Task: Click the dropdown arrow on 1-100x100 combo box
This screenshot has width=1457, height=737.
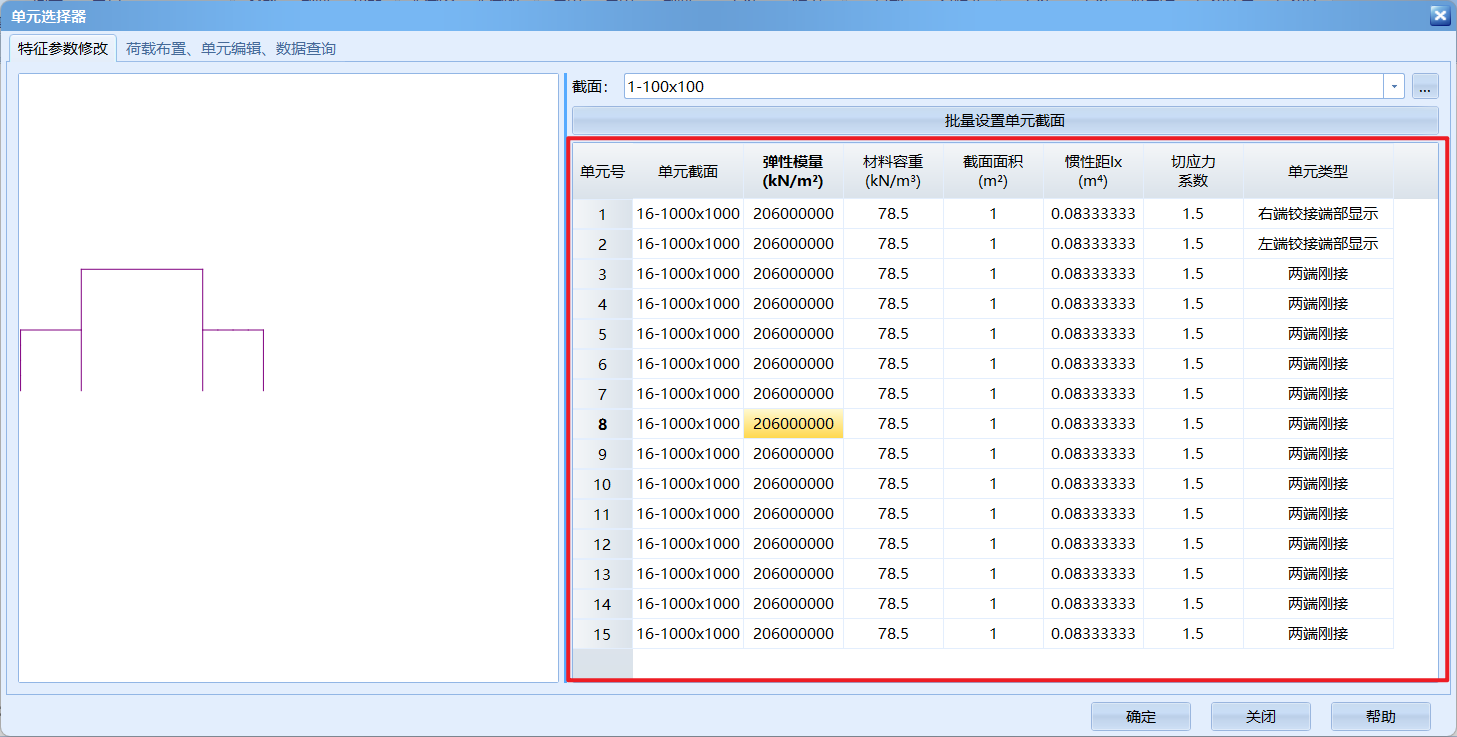Action: pyautogui.click(x=1393, y=86)
